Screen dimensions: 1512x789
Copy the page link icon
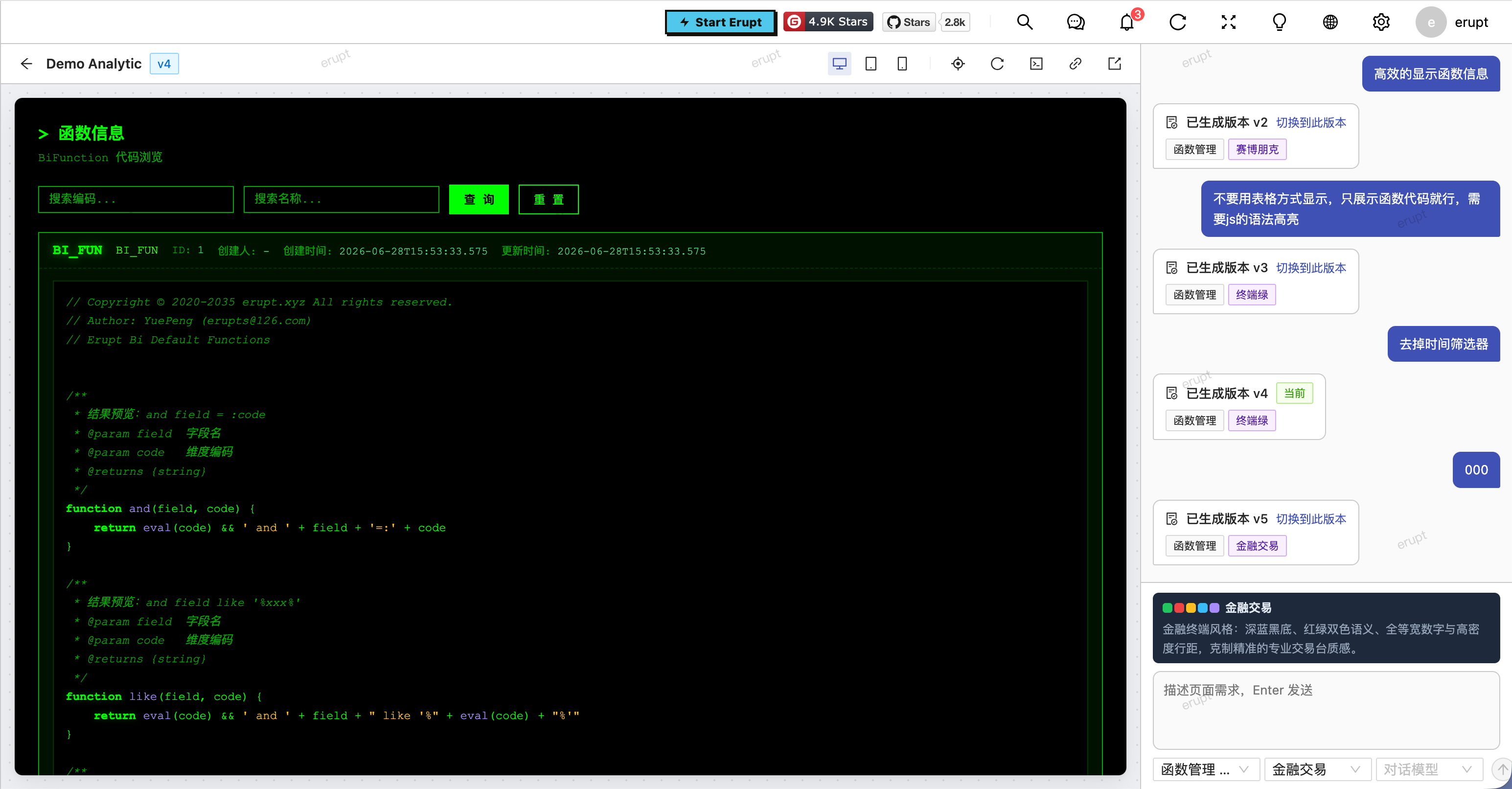coord(1076,64)
